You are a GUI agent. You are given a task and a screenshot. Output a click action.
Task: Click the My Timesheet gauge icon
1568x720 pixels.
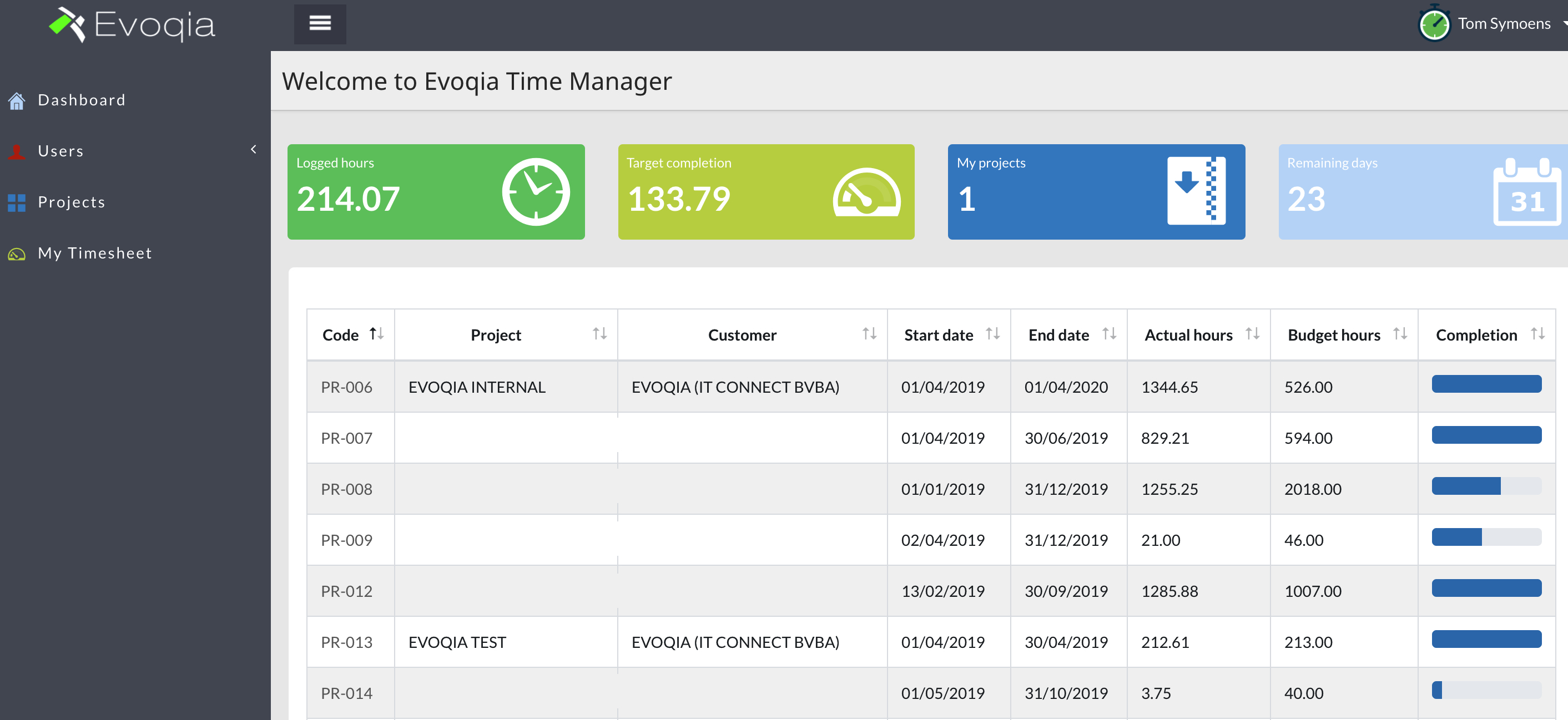[17, 253]
